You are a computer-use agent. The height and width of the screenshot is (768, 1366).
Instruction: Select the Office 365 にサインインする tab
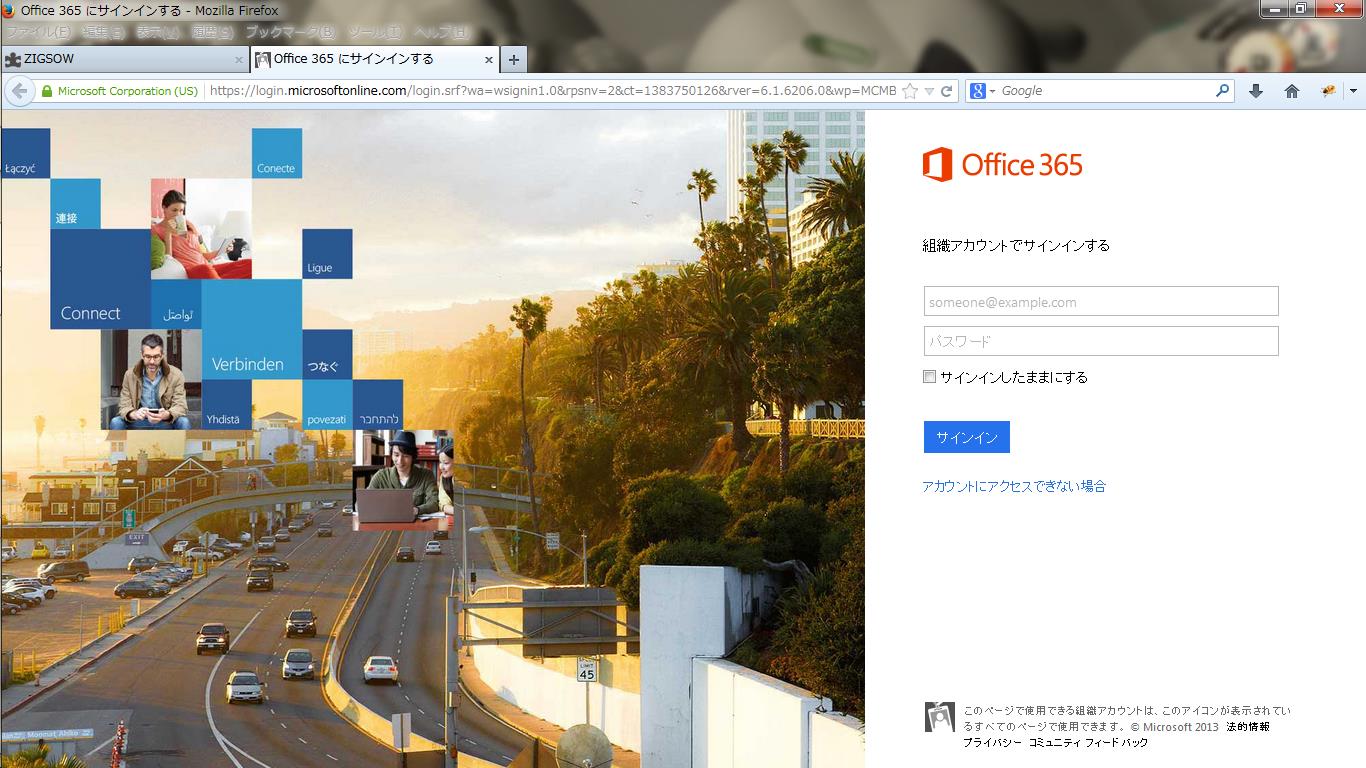pyautogui.click(x=374, y=60)
